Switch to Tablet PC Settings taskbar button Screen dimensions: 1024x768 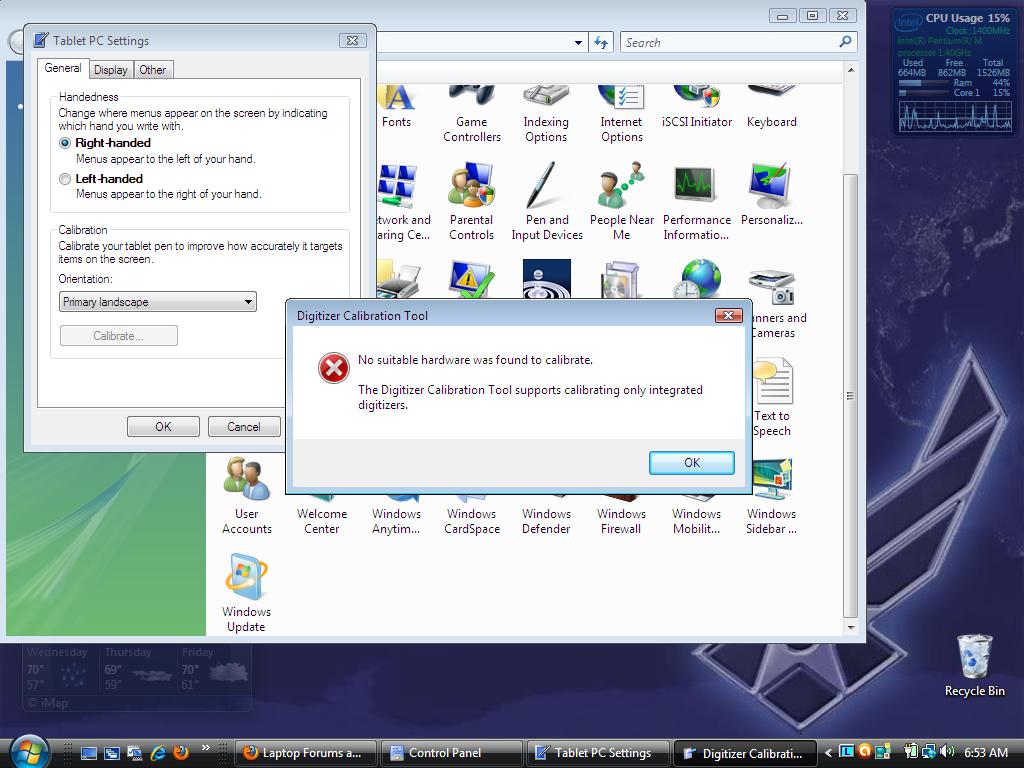(598, 753)
